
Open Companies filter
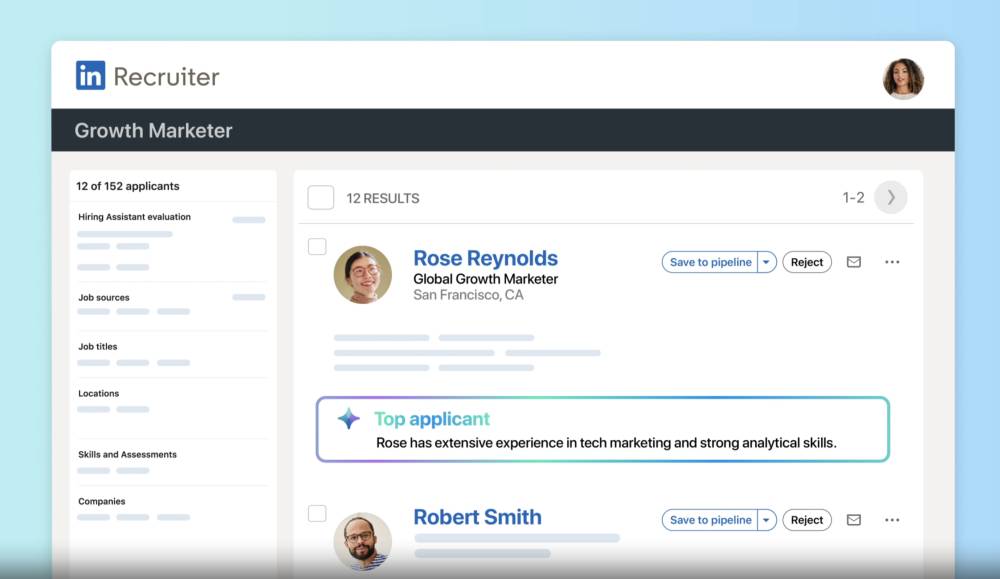tap(102, 501)
